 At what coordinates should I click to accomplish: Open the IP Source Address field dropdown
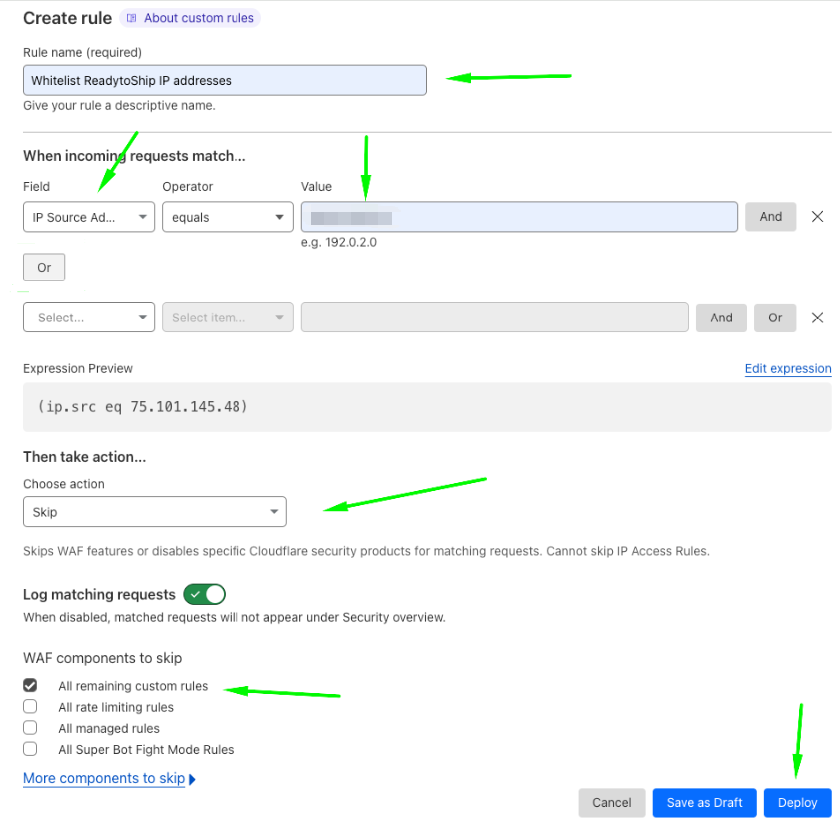[x=89, y=217]
